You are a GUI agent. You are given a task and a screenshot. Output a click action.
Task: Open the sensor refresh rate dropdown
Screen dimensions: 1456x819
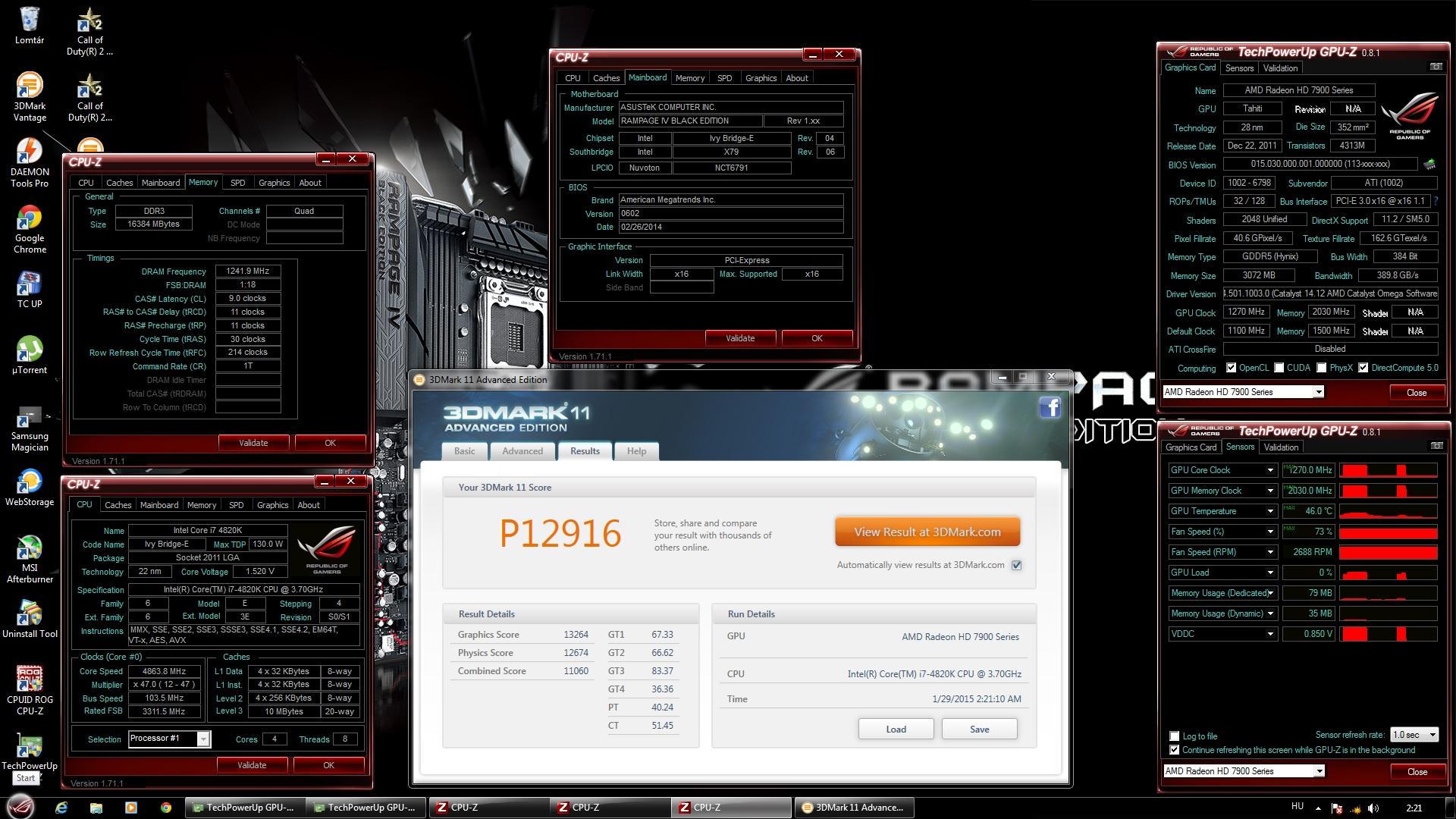coord(1414,735)
